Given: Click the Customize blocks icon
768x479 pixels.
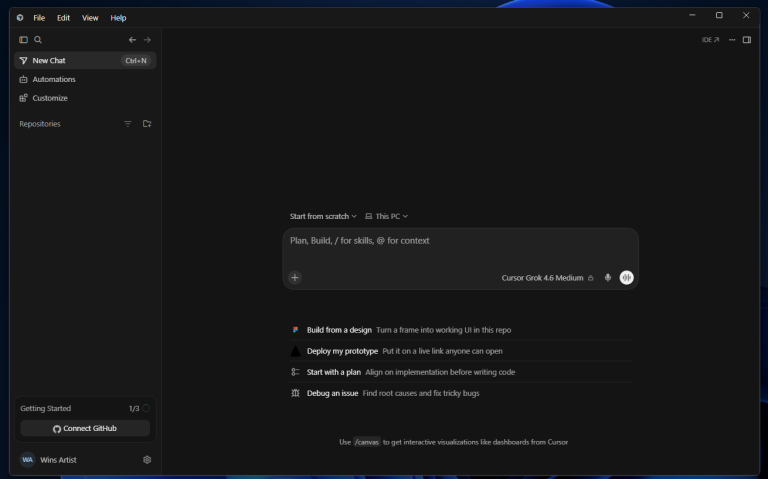Looking at the screenshot, I should (x=23, y=98).
